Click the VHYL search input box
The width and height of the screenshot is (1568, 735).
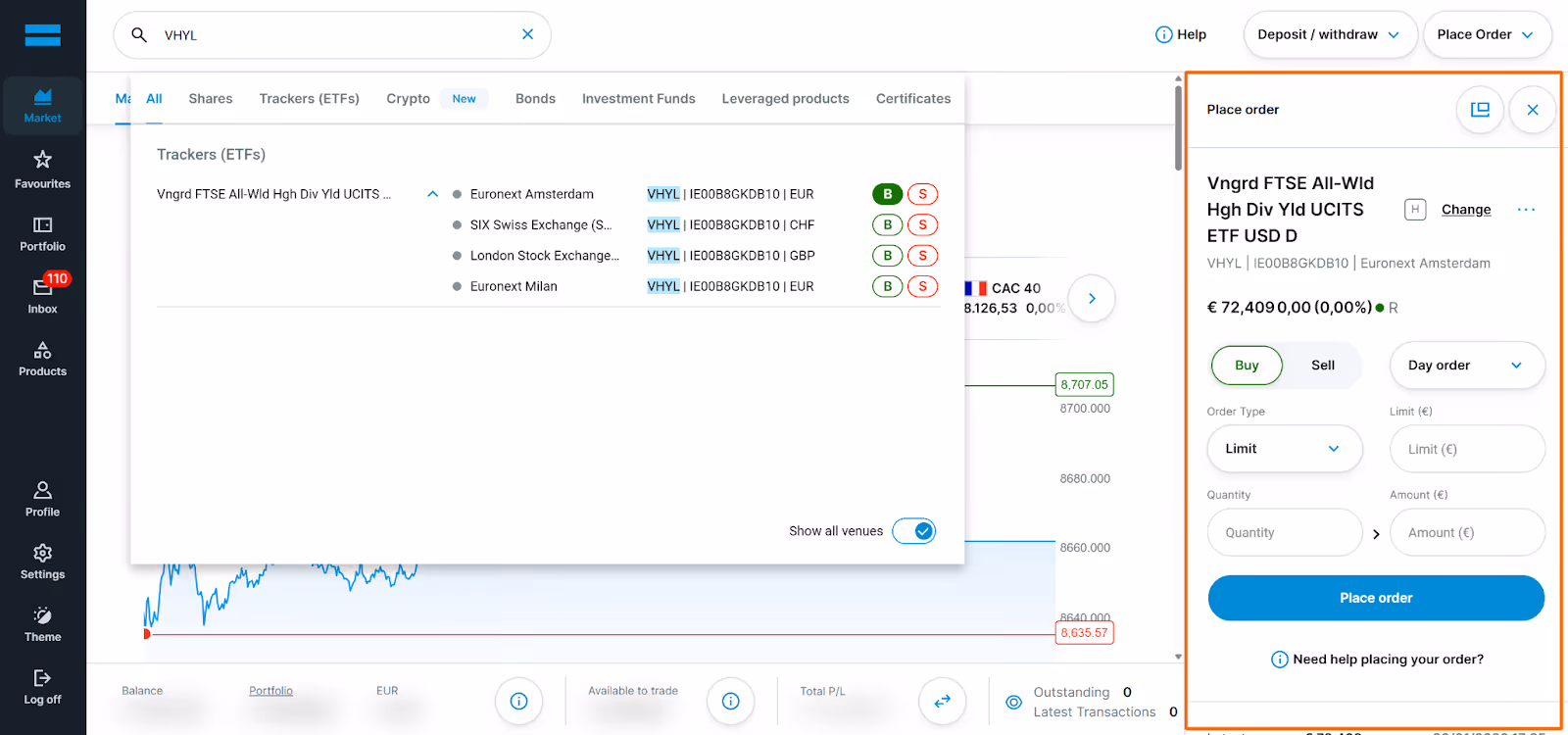pyautogui.click(x=332, y=35)
